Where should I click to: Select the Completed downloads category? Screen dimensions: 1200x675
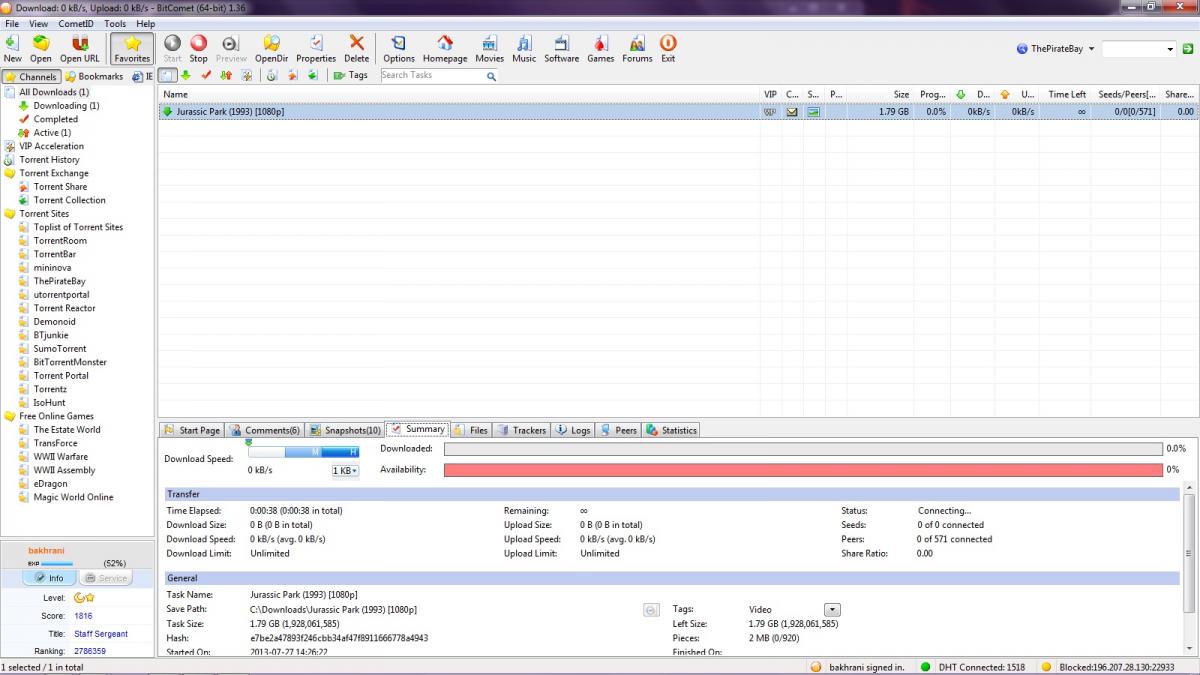pos(55,119)
